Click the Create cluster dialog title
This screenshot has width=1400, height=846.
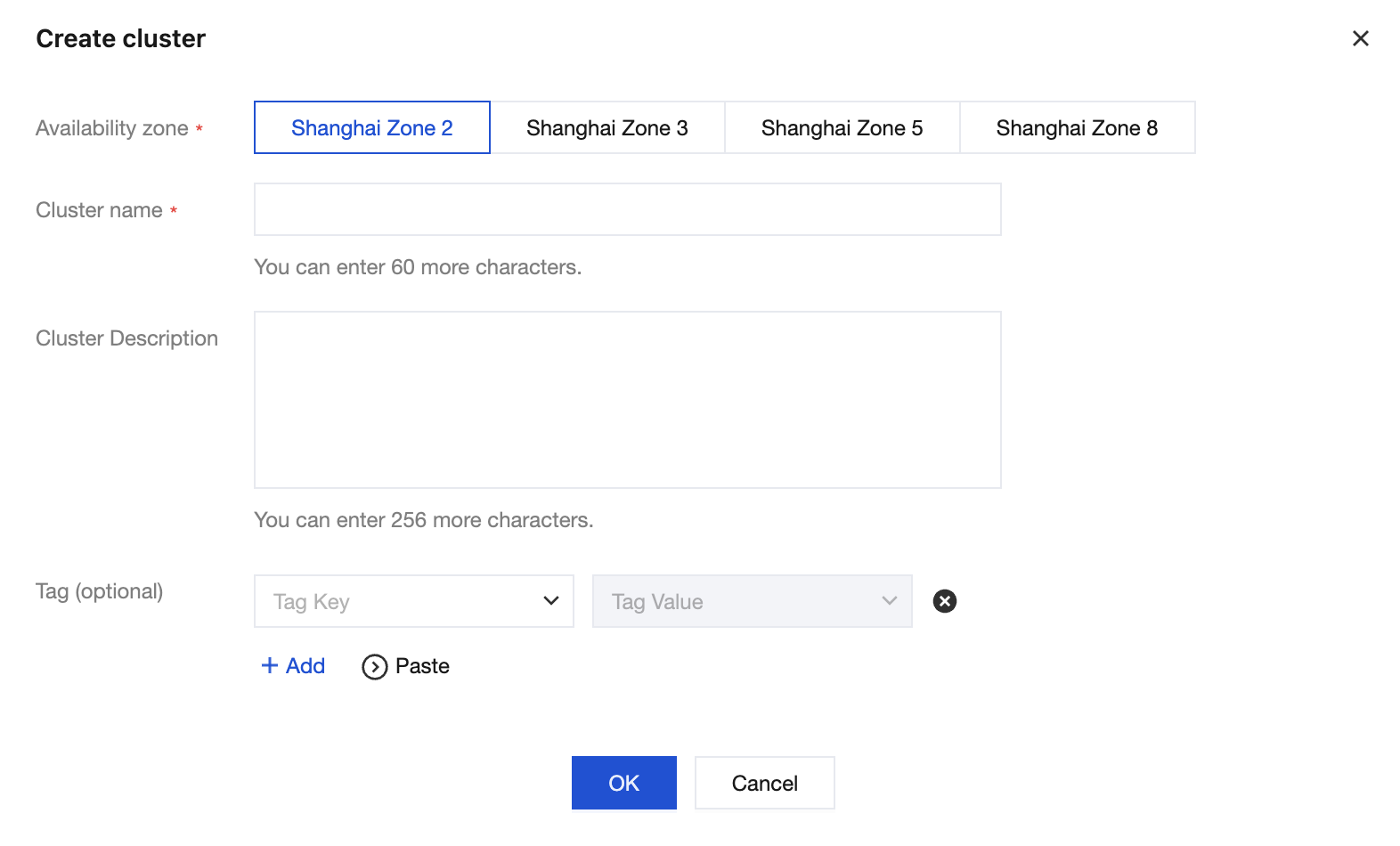click(120, 38)
